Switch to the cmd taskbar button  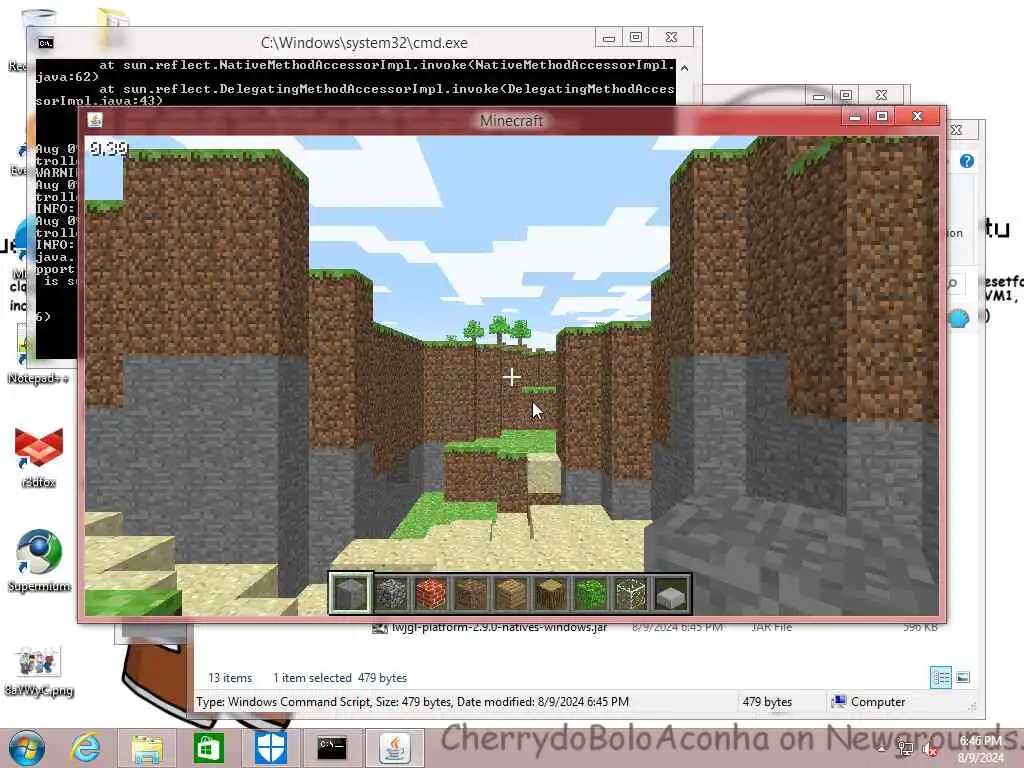pos(332,748)
